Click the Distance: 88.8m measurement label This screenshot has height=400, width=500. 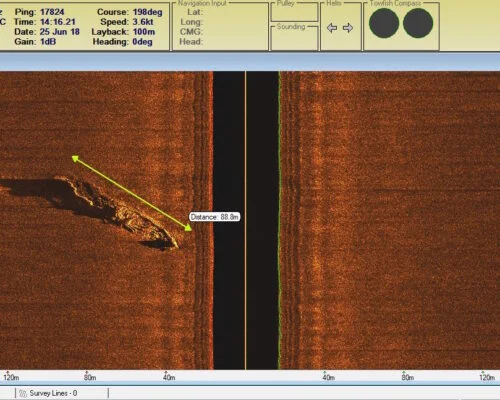[215, 217]
